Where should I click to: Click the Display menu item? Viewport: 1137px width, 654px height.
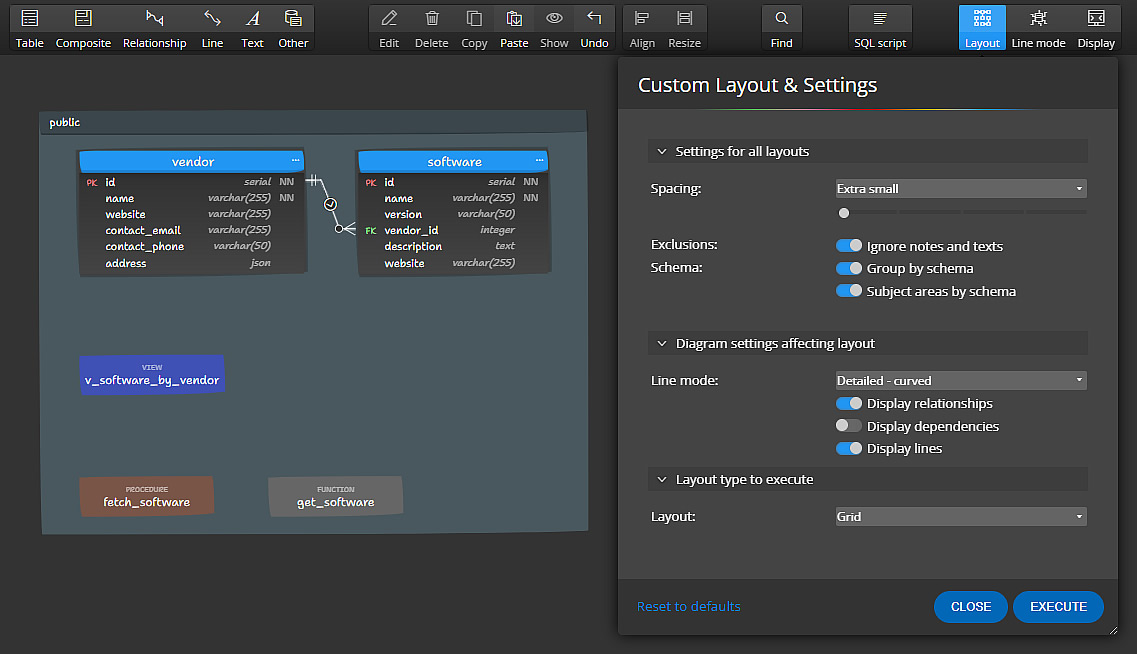coord(1096,28)
